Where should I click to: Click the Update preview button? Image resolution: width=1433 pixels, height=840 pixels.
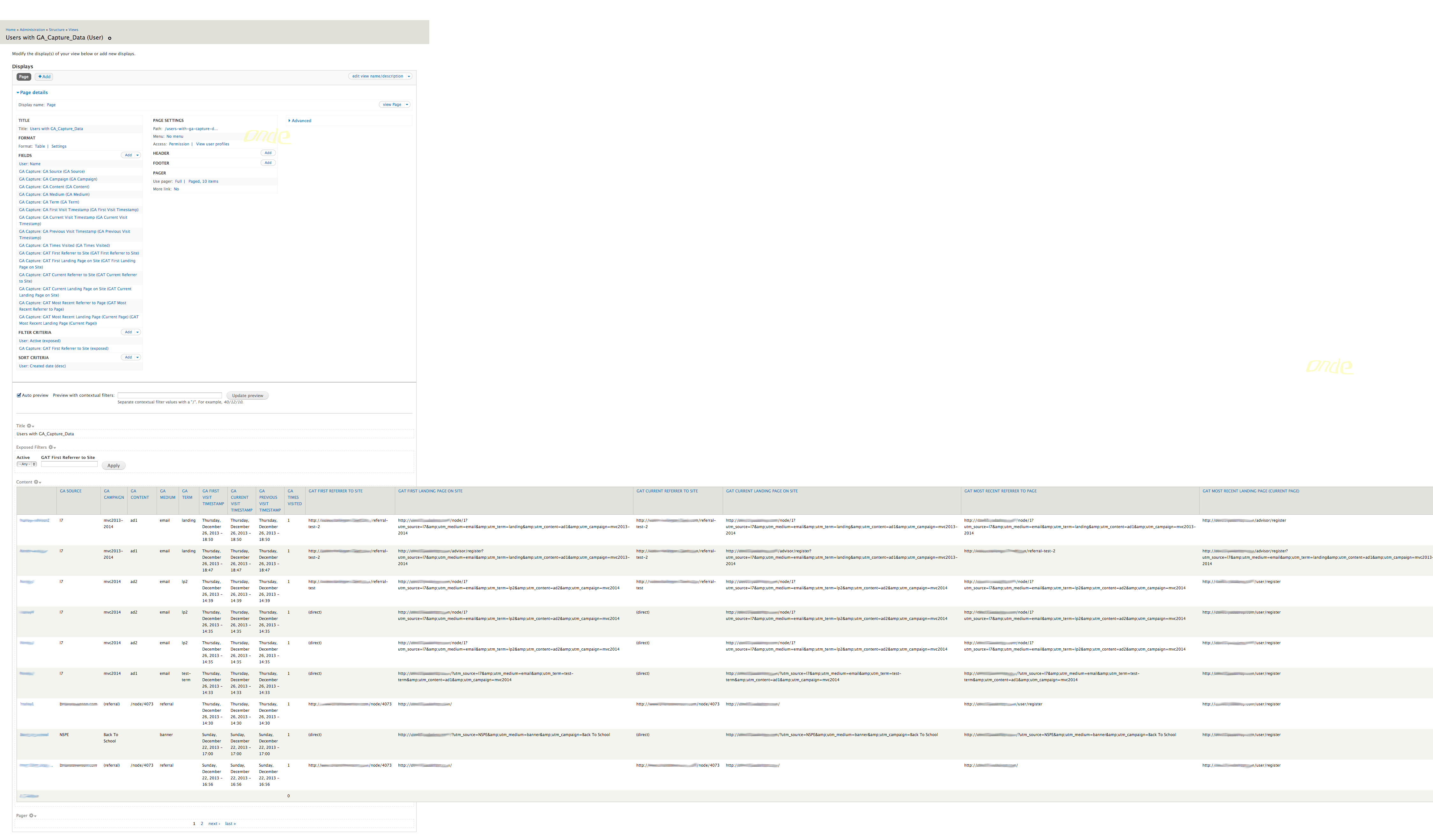point(247,396)
